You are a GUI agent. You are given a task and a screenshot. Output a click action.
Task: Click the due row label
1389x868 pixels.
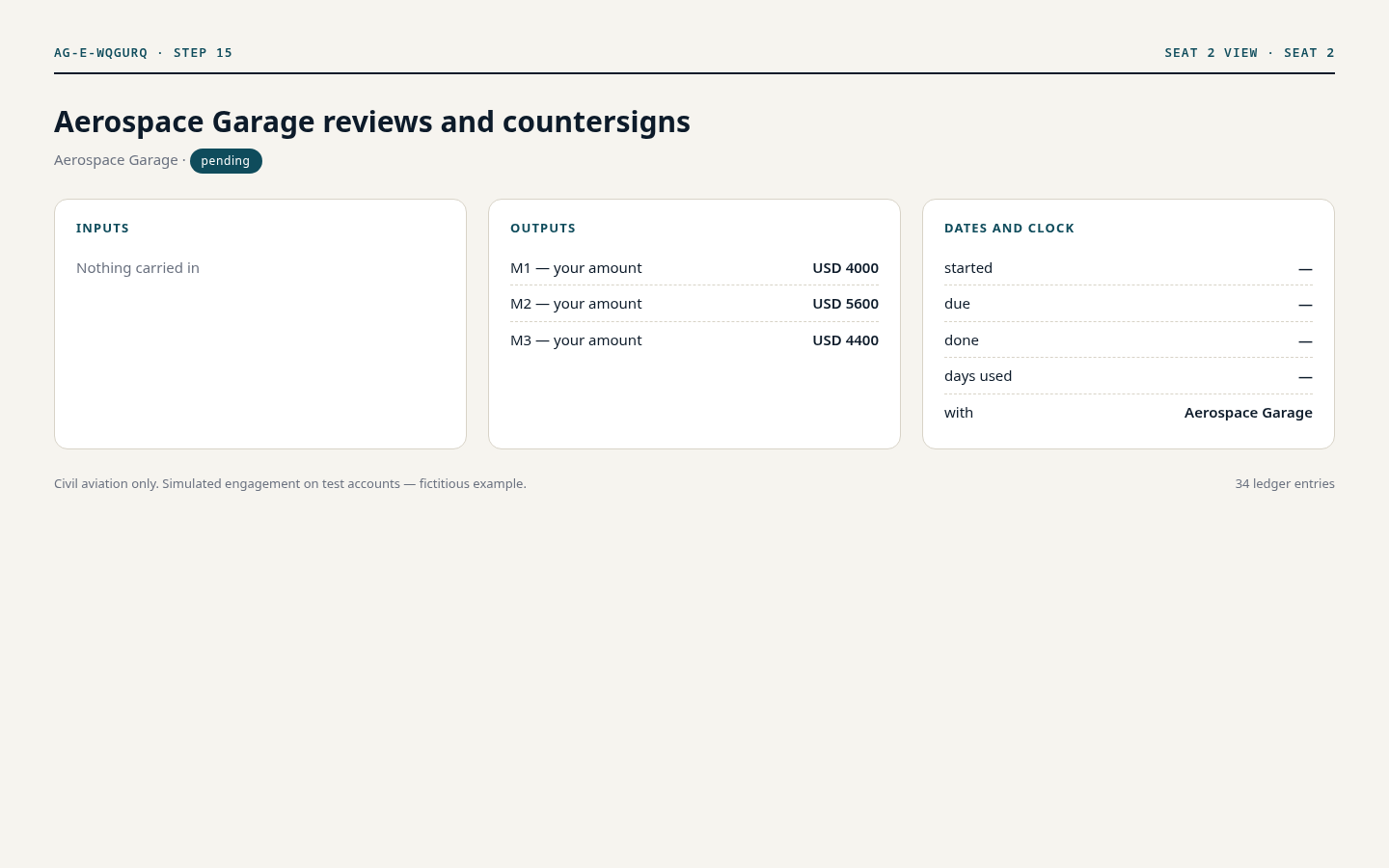(957, 304)
